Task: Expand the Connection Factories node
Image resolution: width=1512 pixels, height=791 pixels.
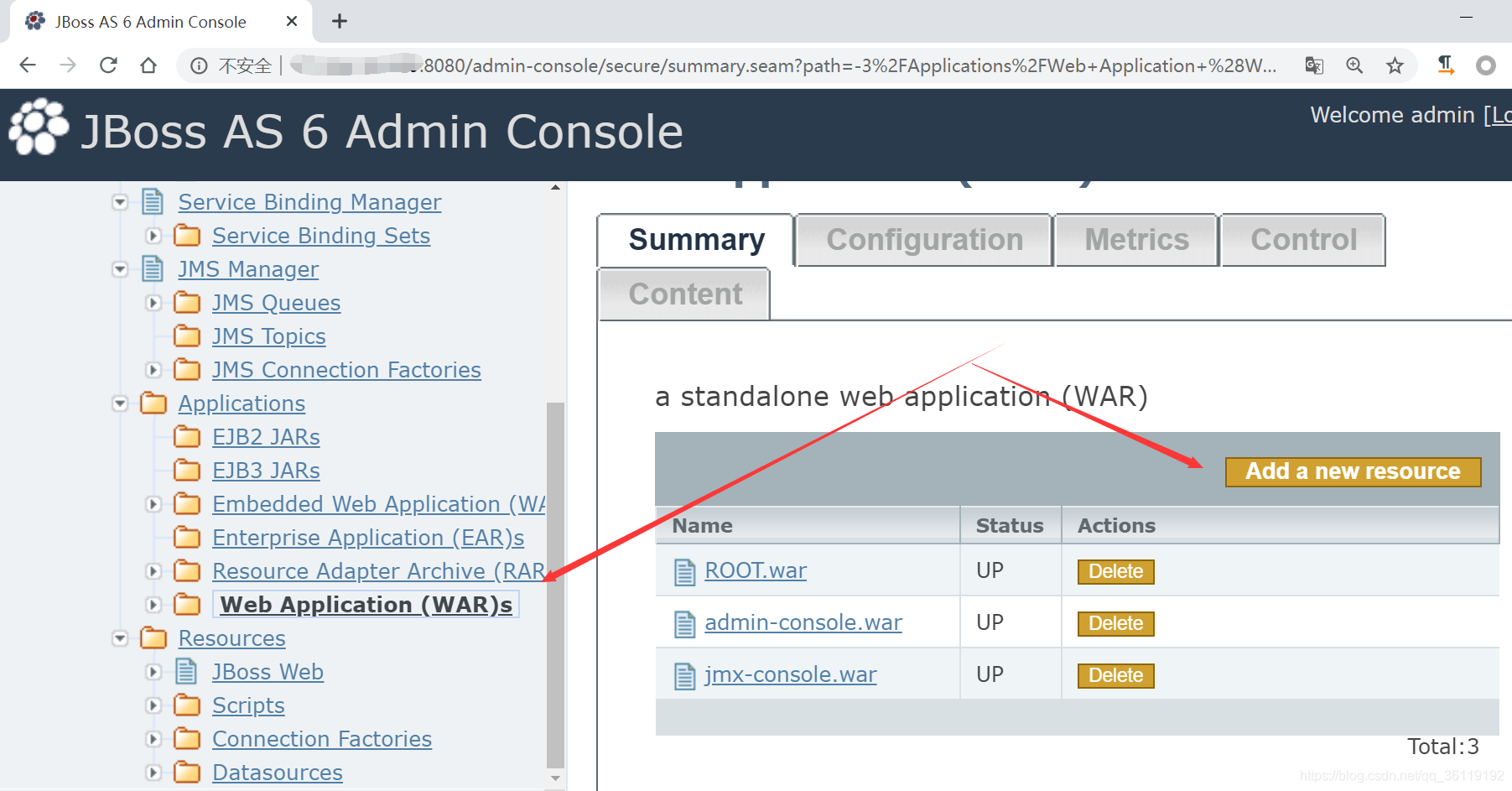Action: tap(153, 739)
